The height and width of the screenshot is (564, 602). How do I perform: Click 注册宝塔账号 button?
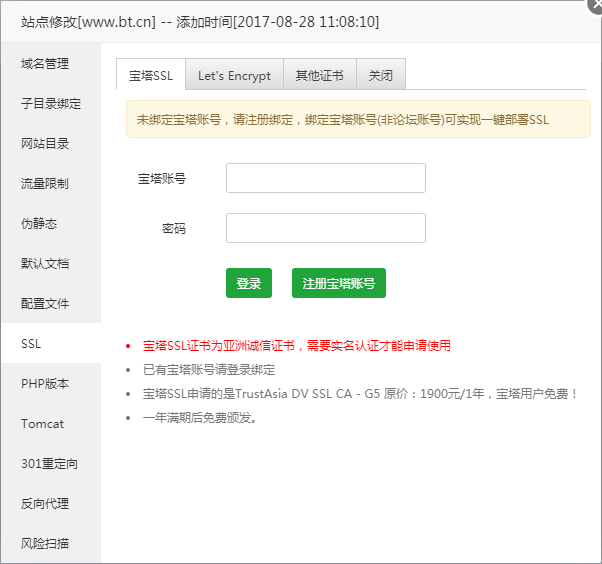pyautogui.click(x=339, y=283)
